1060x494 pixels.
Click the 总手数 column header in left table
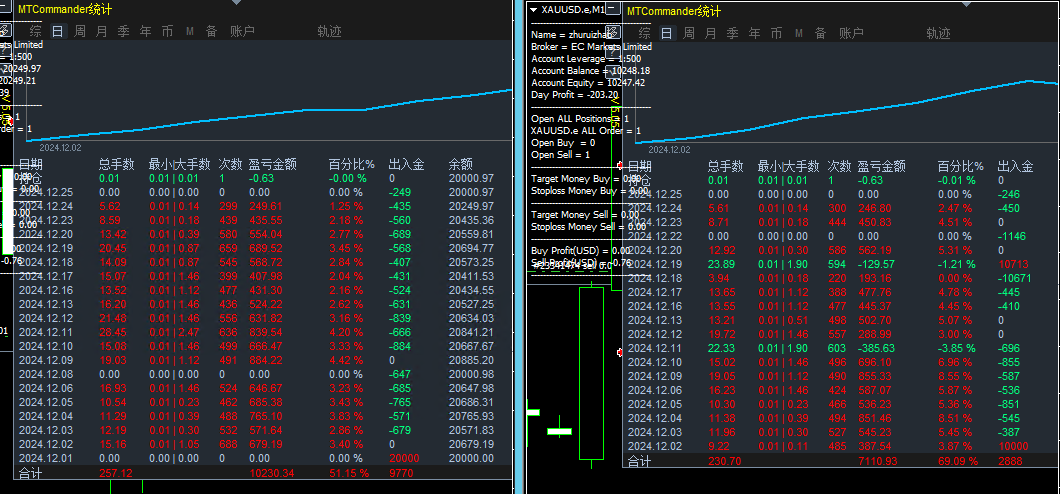pyautogui.click(x=116, y=164)
